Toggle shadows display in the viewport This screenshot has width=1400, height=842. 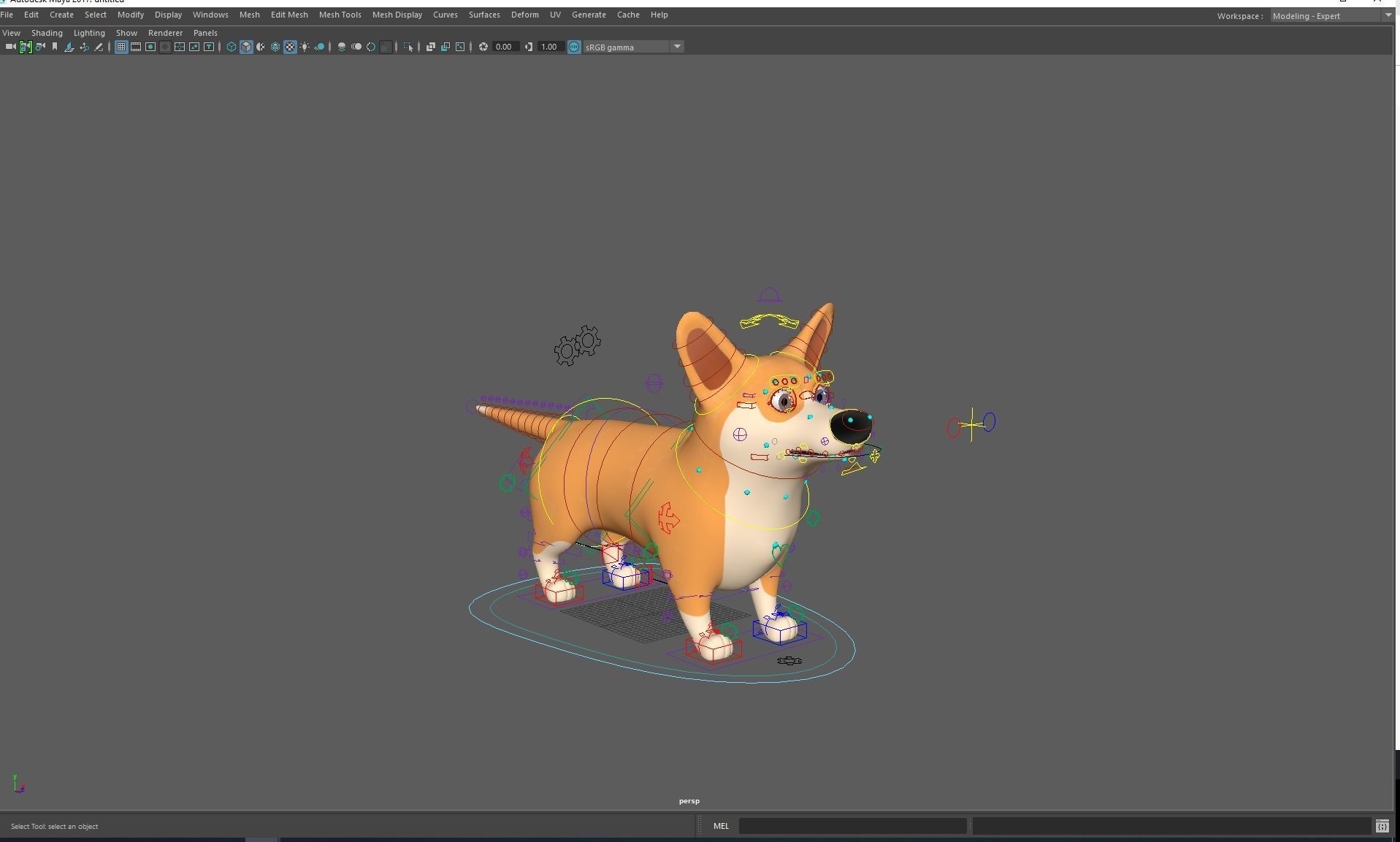pyautogui.click(x=319, y=47)
